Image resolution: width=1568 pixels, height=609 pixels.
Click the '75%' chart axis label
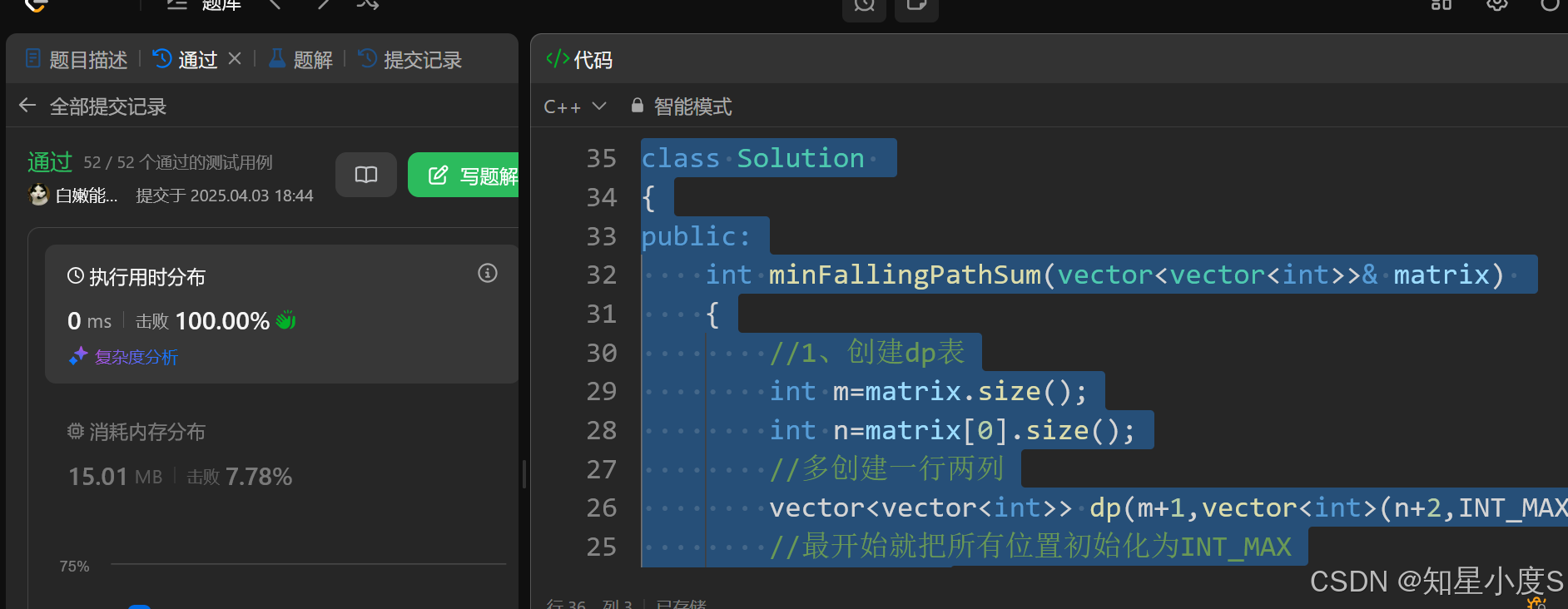[74, 566]
